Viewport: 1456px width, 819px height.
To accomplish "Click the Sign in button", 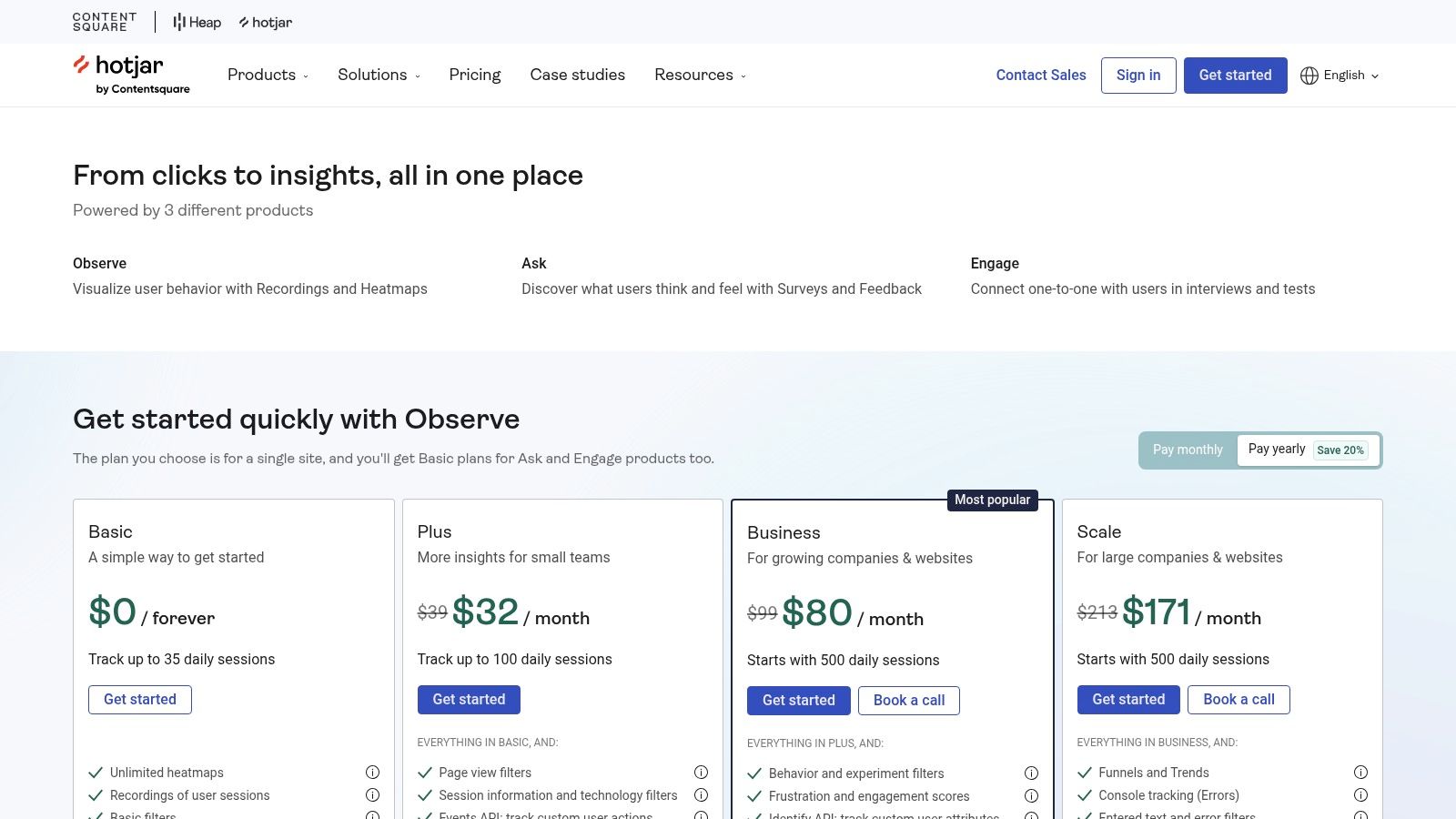I will [x=1138, y=76].
